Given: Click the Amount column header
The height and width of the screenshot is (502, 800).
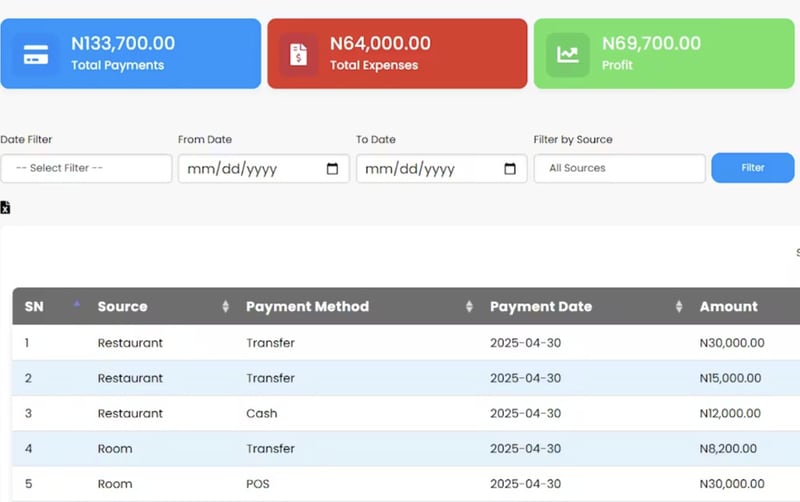Looking at the screenshot, I should coord(728,307).
